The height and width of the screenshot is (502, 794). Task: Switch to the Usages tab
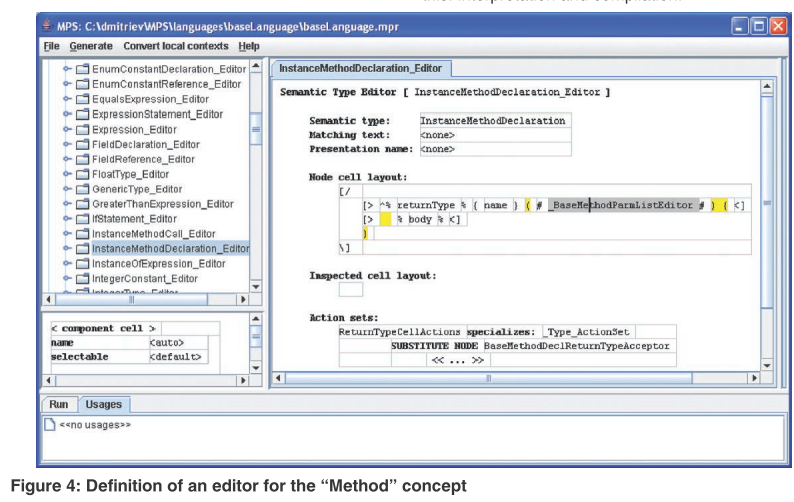(104, 404)
